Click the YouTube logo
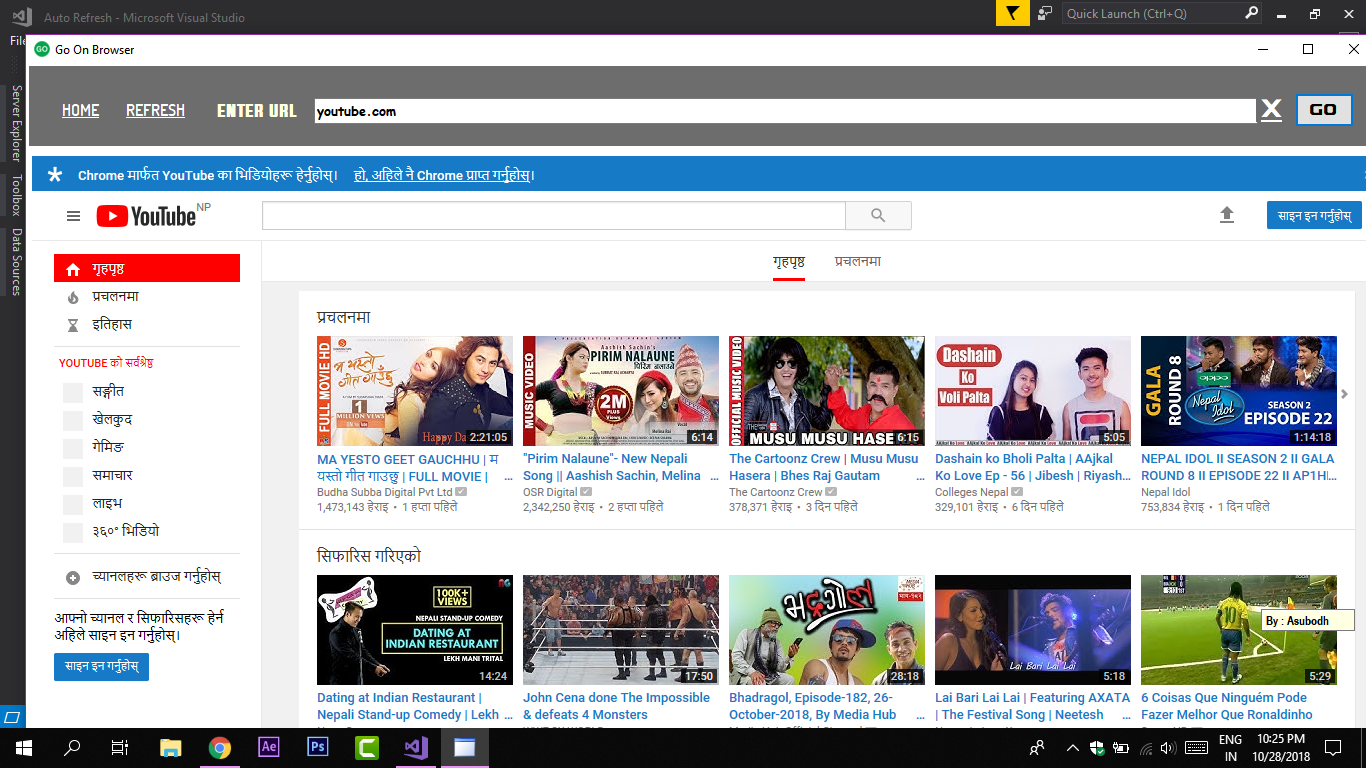The height and width of the screenshot is (768, 1366). 146,216
